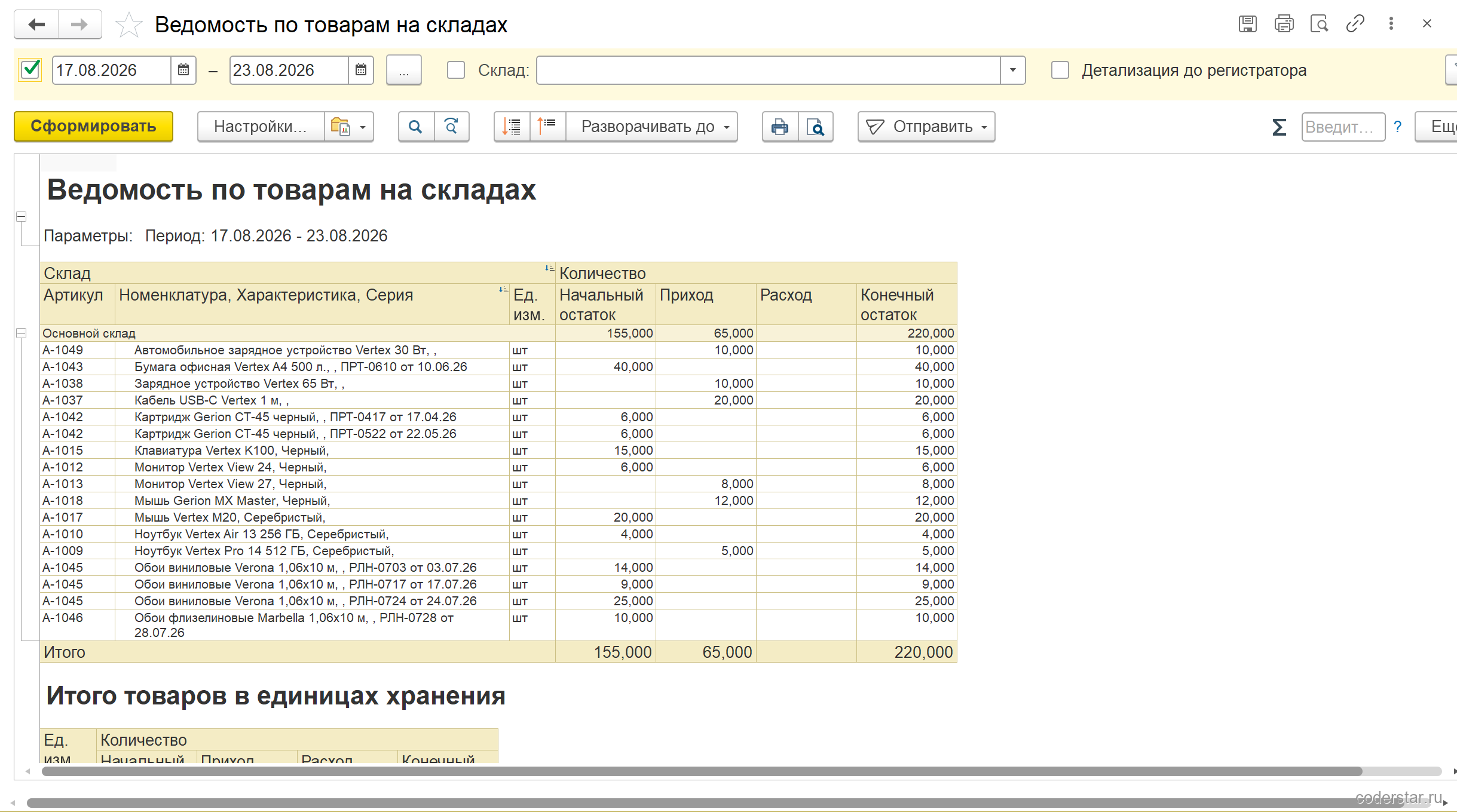Enable the Склад filter checkbox
This screenshot has width=1457, height=812.
(x=456, y=70)
